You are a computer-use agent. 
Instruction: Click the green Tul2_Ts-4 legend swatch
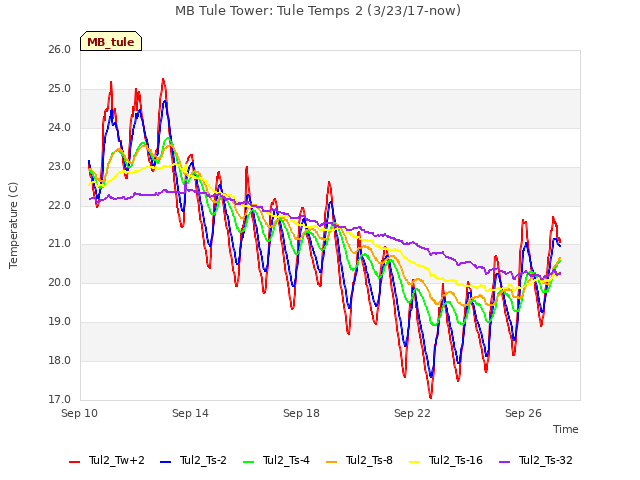tap(249, 462)
